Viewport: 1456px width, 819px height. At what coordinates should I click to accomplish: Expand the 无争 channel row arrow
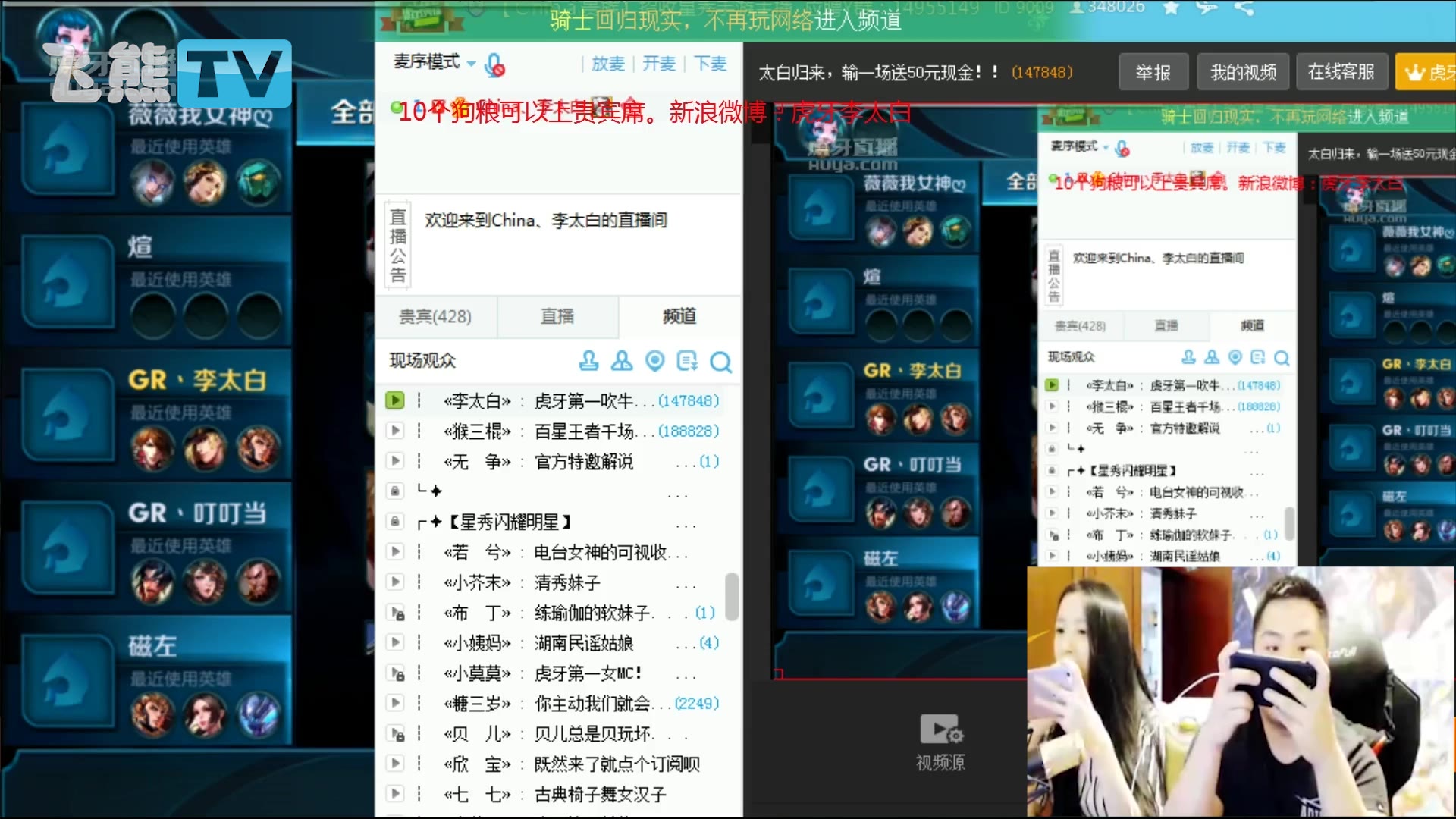(x=394, y=461)
